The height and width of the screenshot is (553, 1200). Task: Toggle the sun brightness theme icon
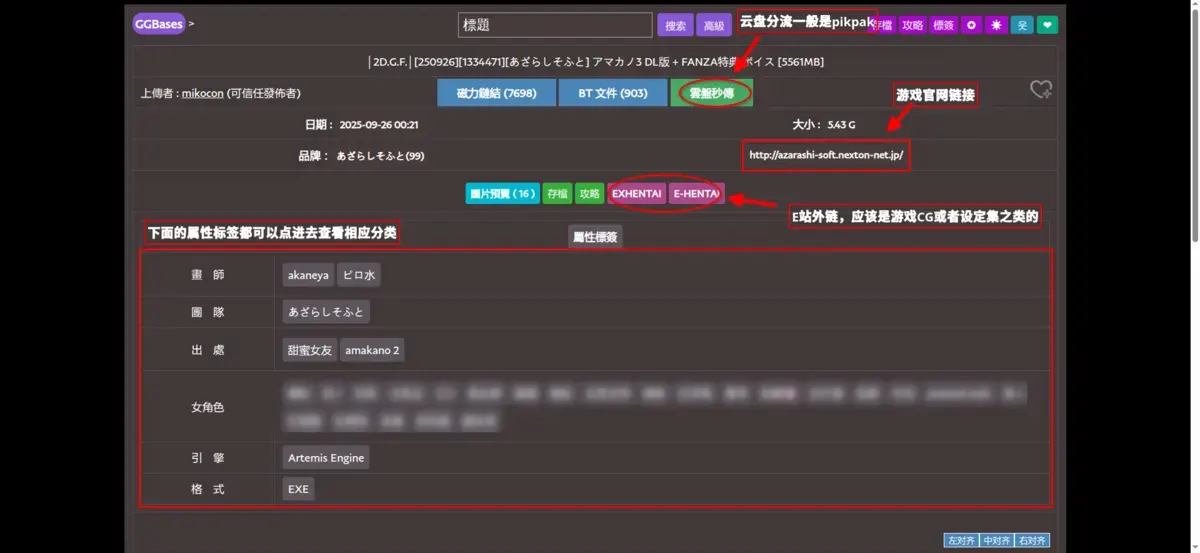(995, 25)
